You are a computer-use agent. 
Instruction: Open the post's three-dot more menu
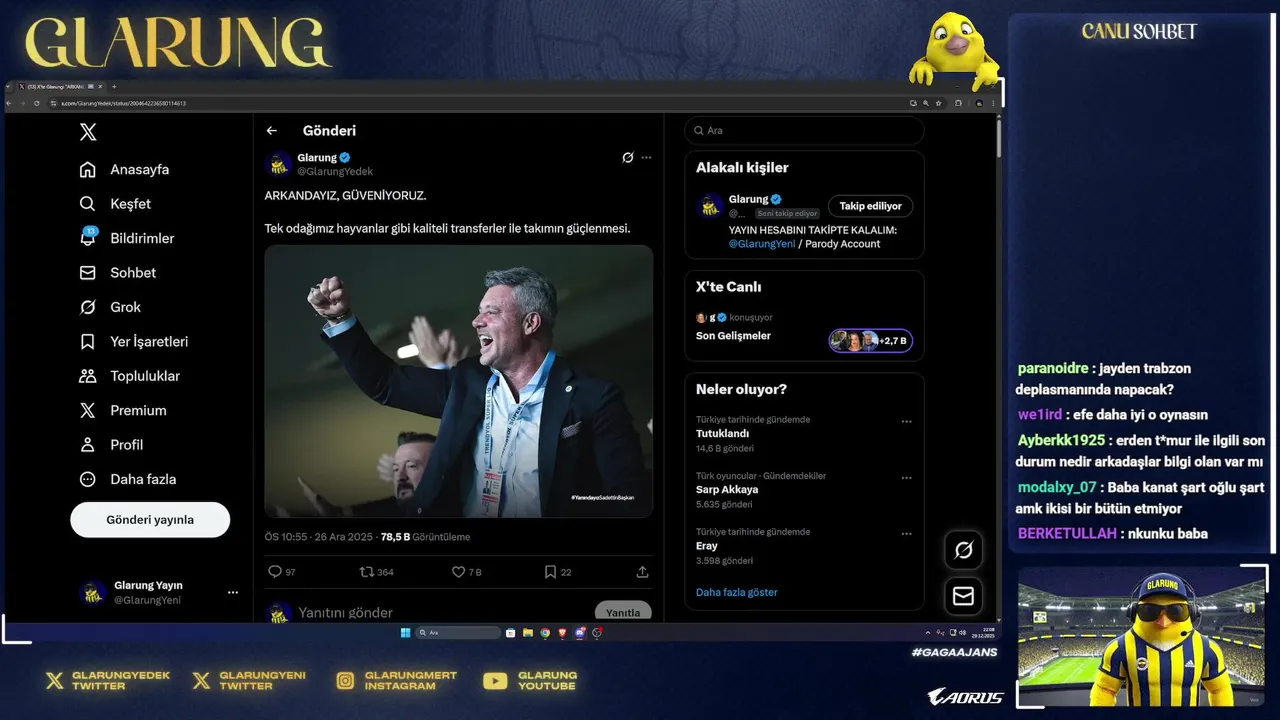click(647, 158)
